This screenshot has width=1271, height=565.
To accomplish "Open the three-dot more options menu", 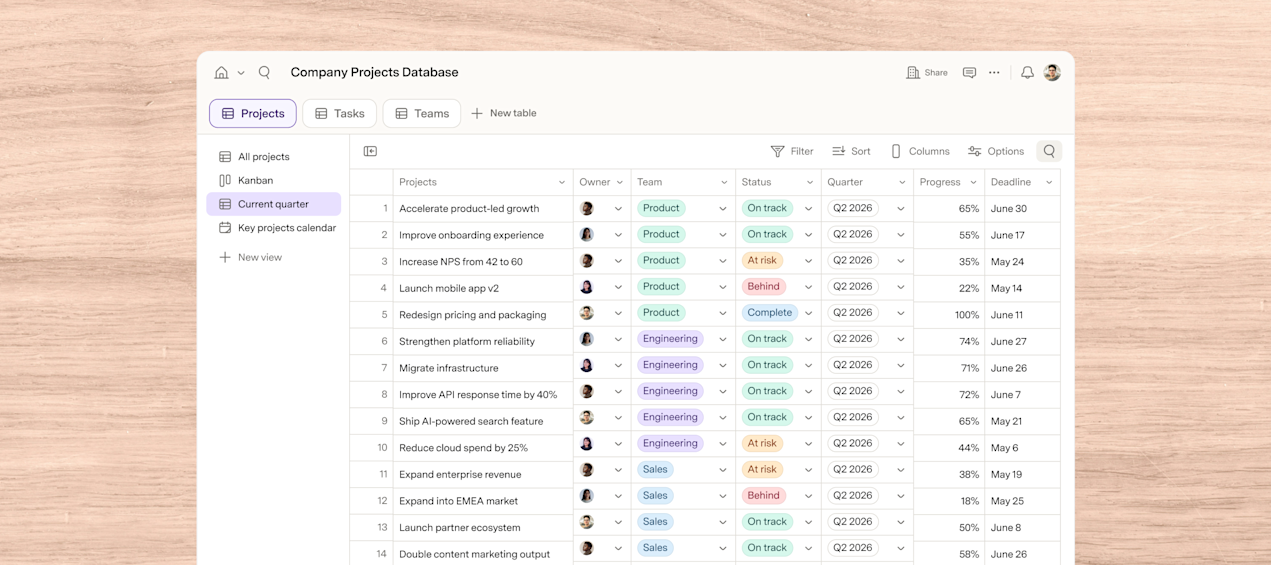I will tap(994, 72).
